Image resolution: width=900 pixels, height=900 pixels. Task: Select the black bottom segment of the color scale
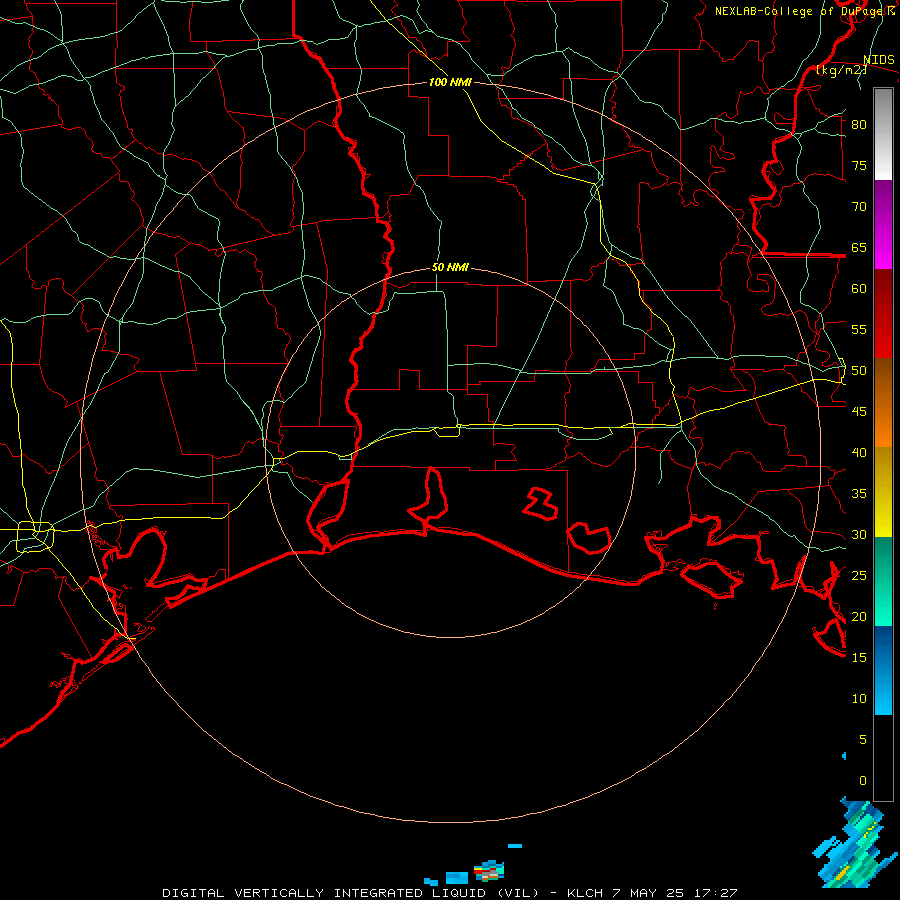coord(883,758)
